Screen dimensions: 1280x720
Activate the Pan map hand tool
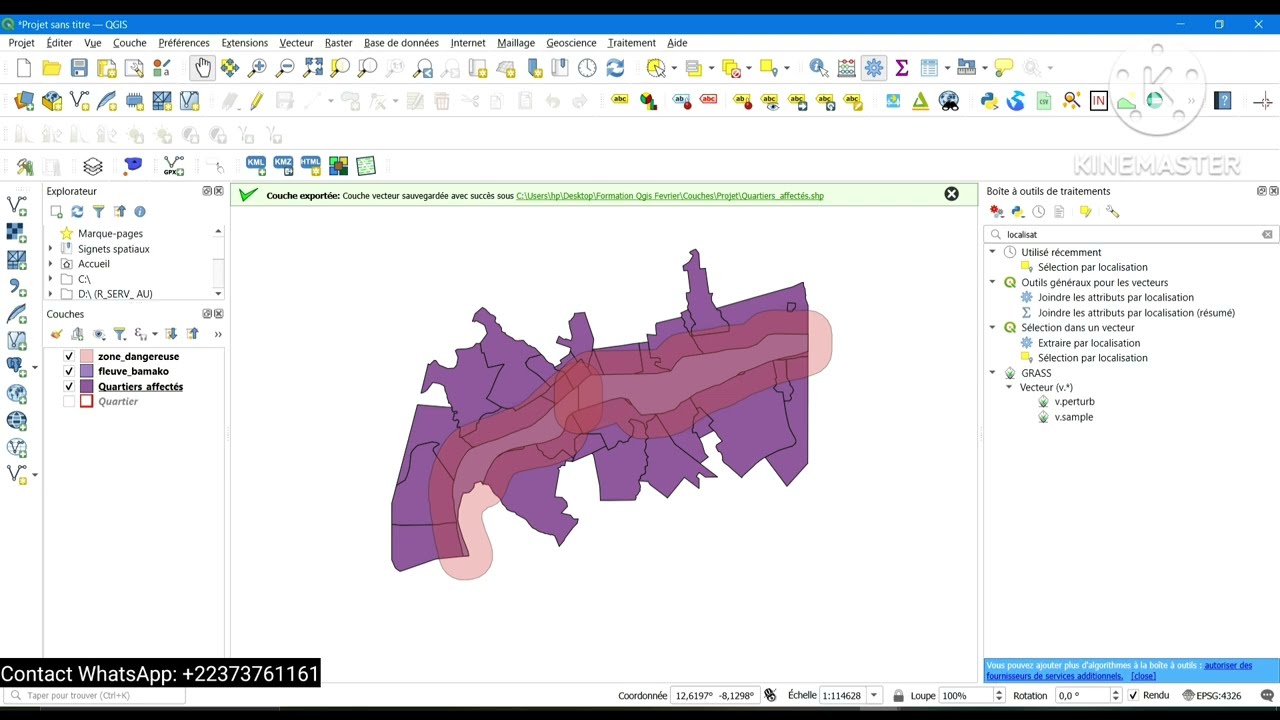[203, 68]
